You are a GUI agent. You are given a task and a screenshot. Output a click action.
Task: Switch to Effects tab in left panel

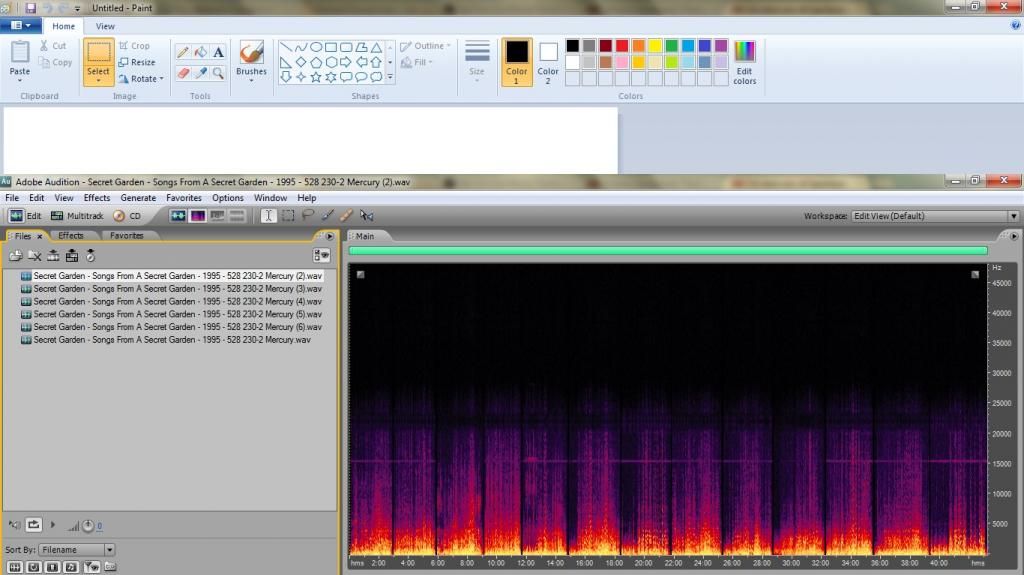point(71,235)
